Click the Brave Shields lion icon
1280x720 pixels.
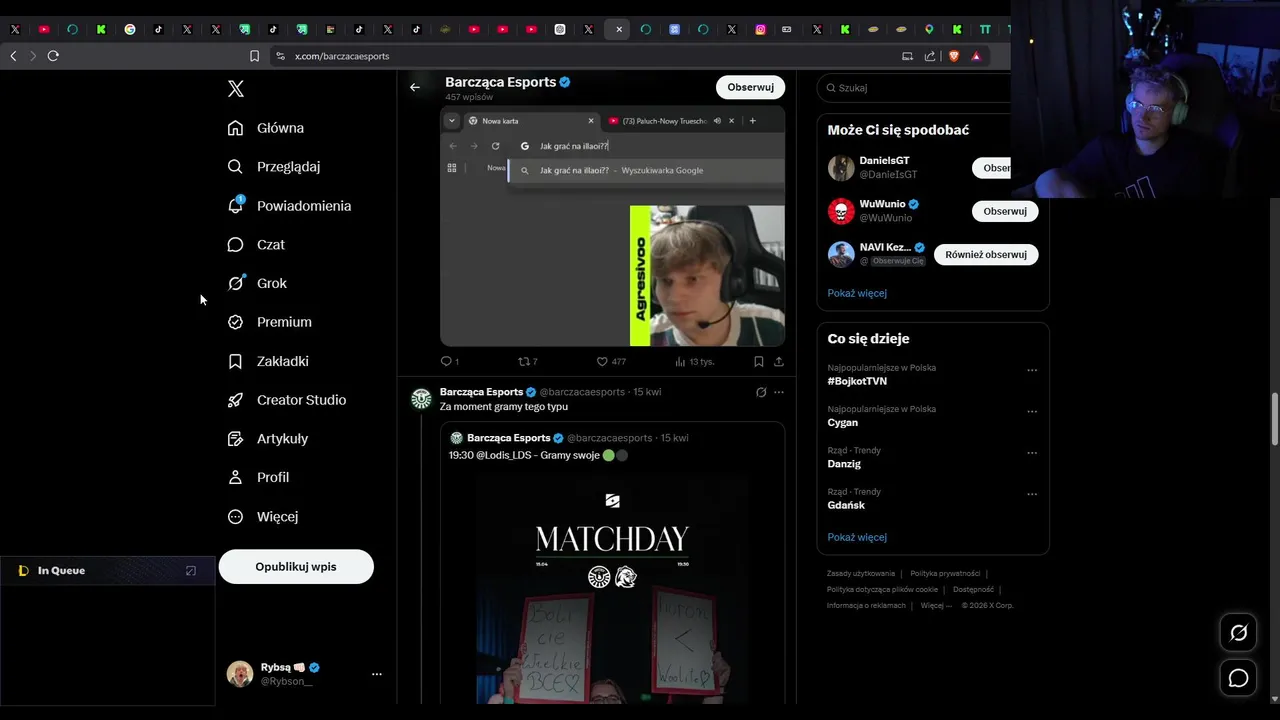click(x=954, y=56)
